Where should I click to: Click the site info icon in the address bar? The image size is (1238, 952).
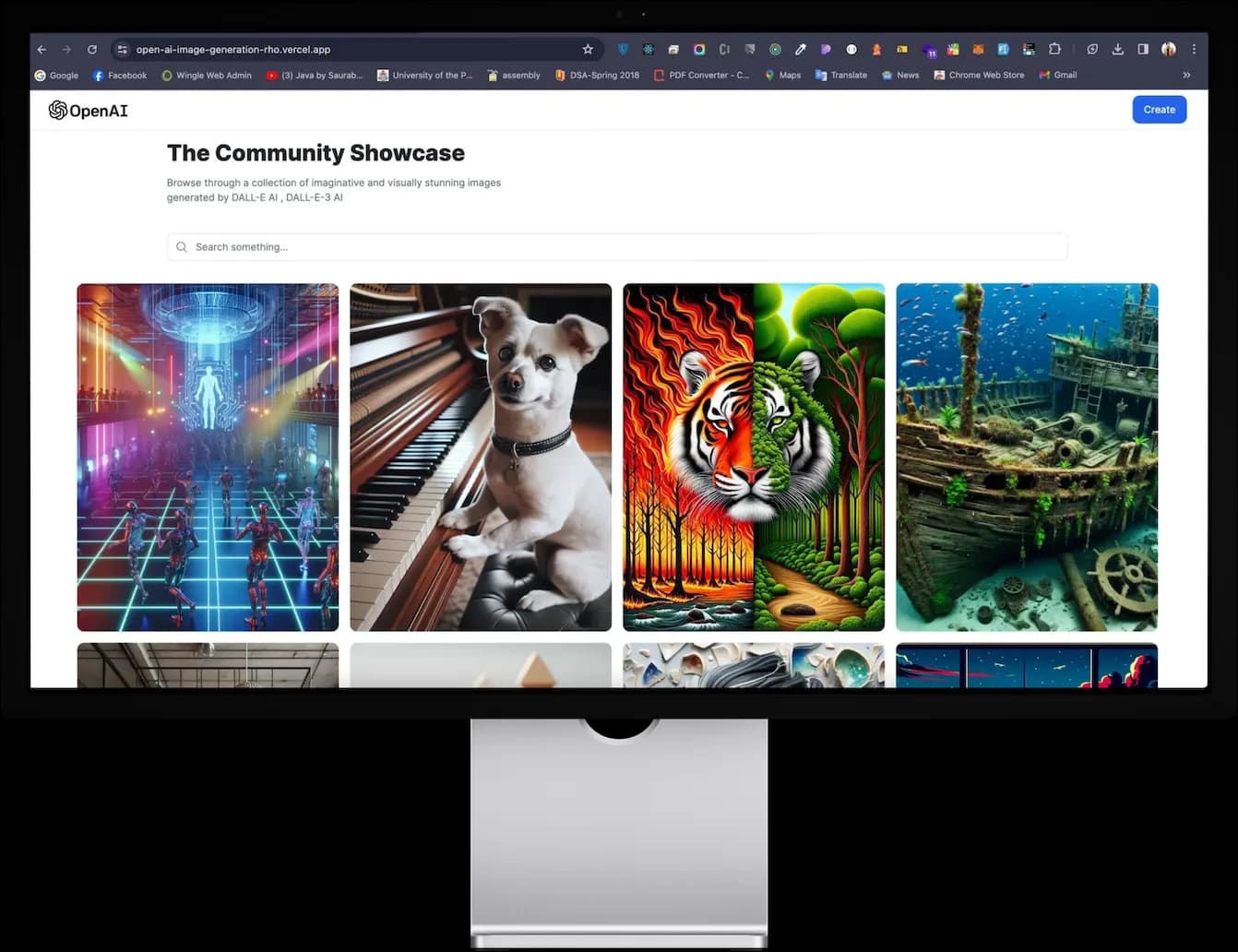pyautogui.click(x=123, y=49)
